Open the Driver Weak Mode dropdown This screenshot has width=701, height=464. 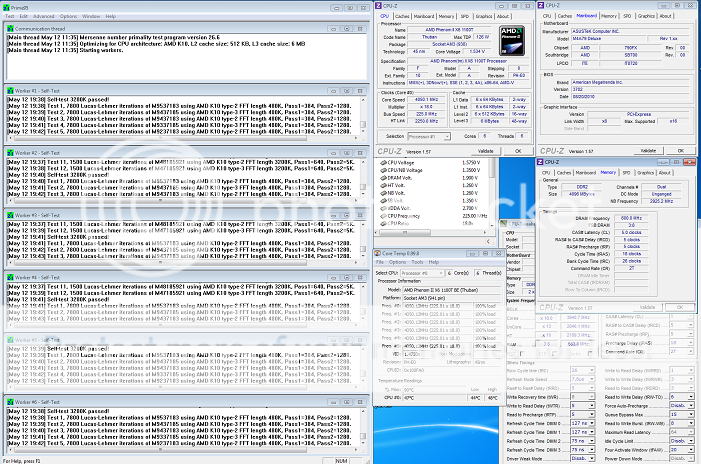583,459
